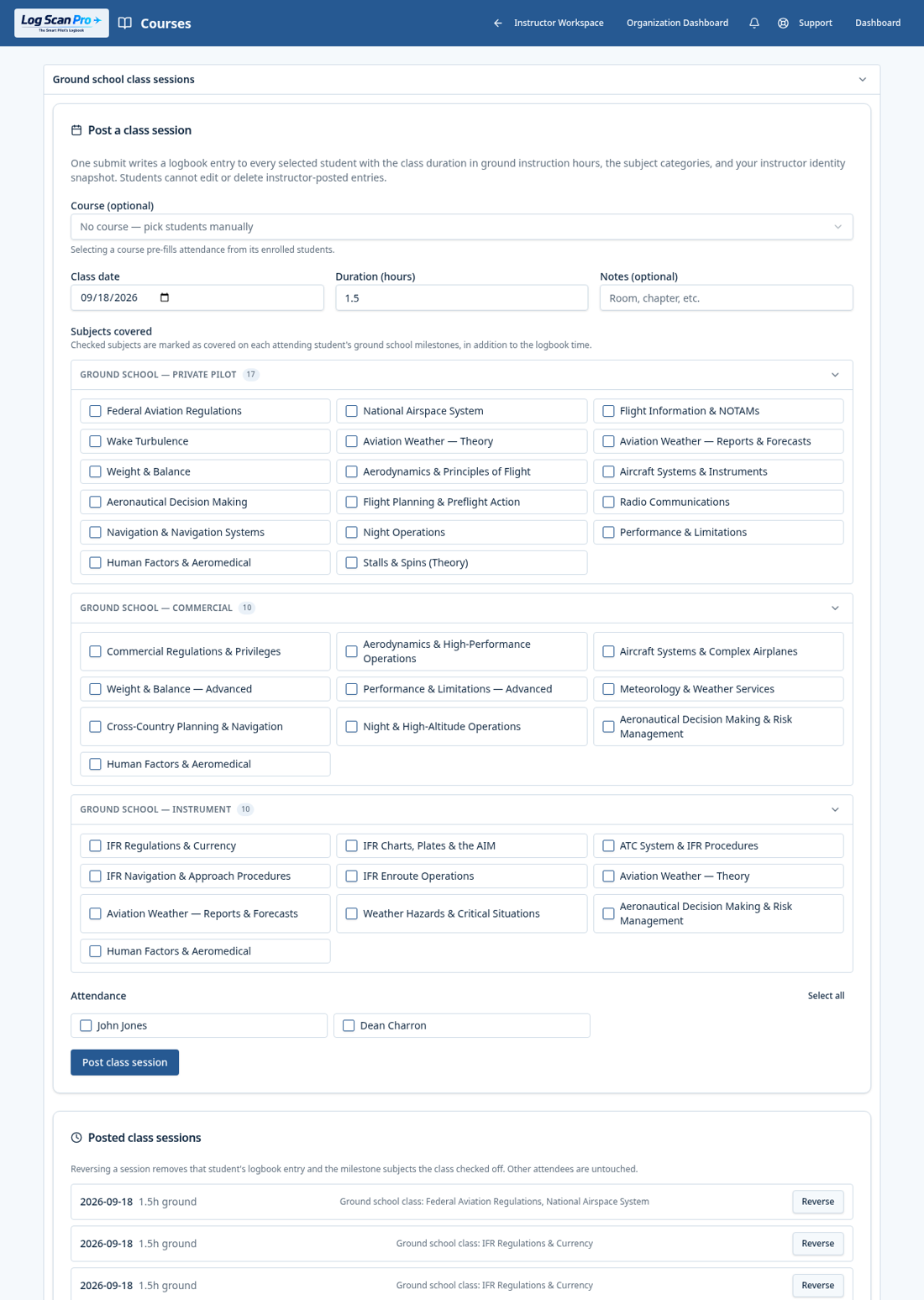Viewport: 924px width, 1300px height.
Task: Check Federal Aviation Regulations
Action: 95,411
